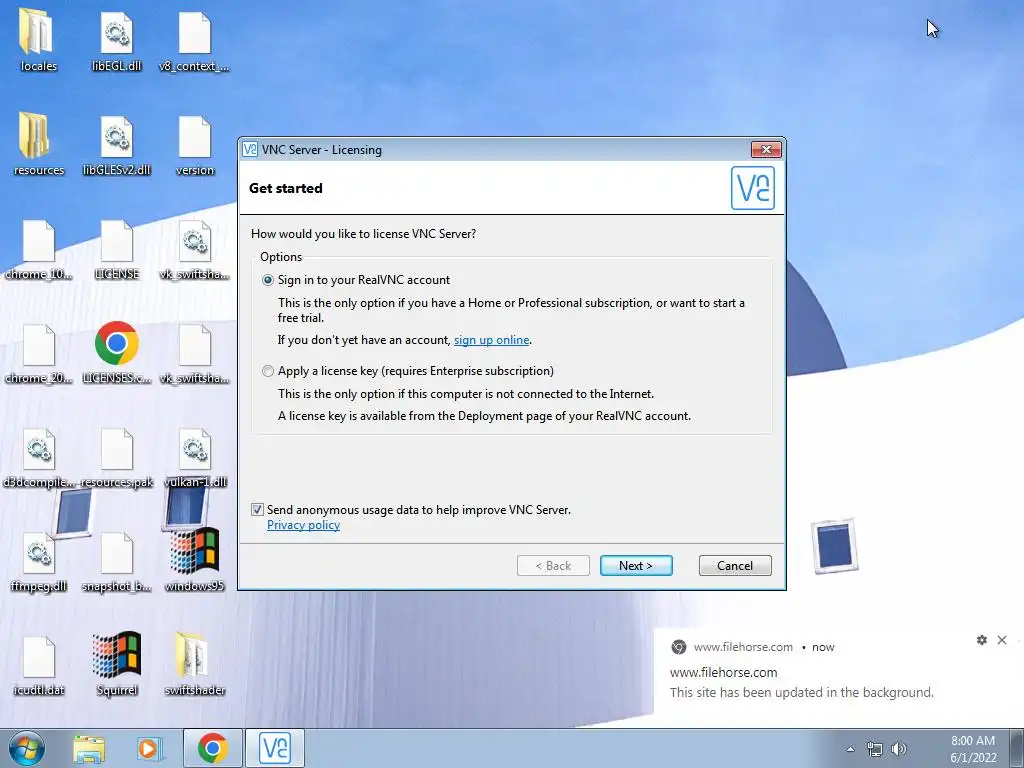Open filehorse notification settings gear
Image resolution: width=1024 pixels, height=768 pixels.
point(982,640)
